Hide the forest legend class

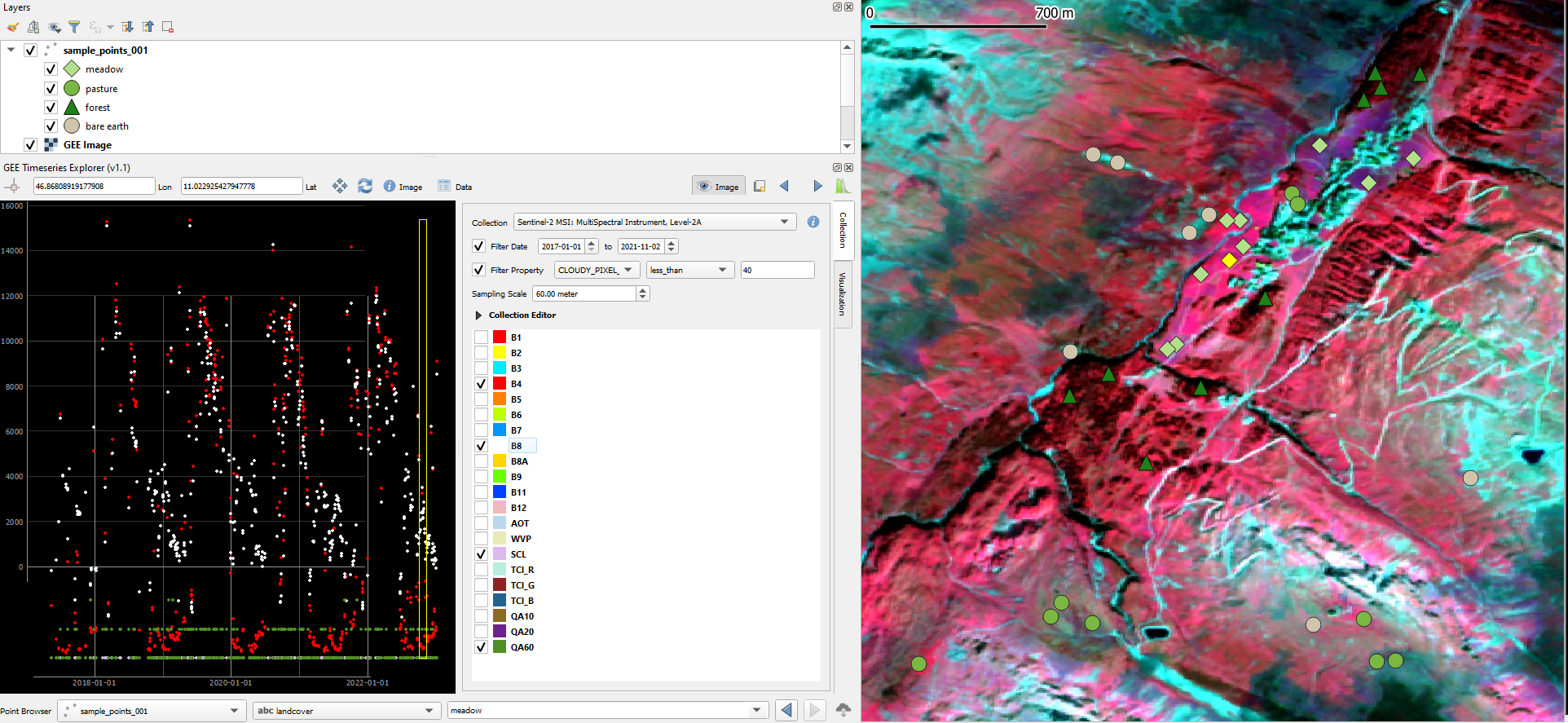pos(51,108)
